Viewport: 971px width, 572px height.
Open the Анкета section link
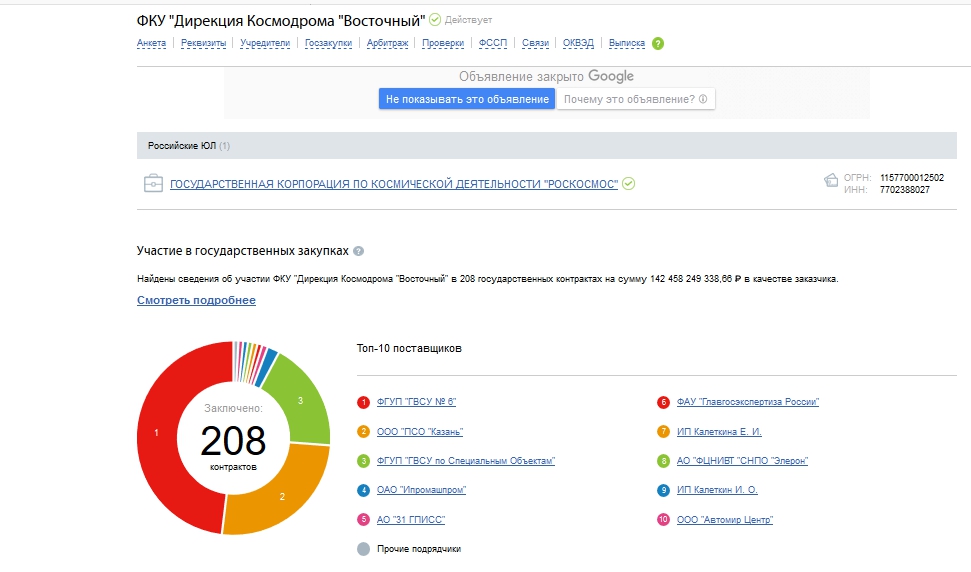(151, 43)
